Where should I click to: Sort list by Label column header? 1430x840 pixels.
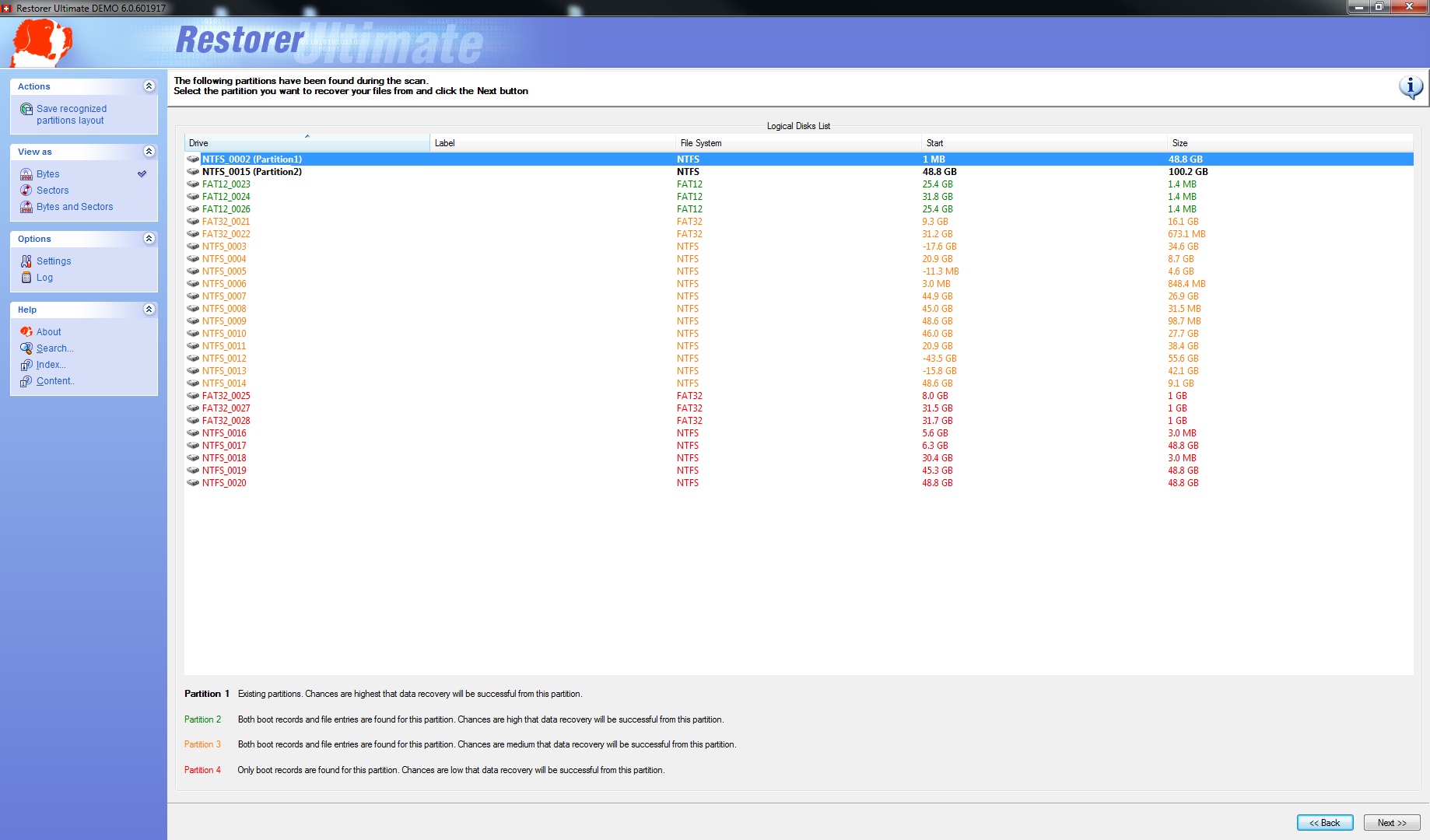(x=552, y=143)
